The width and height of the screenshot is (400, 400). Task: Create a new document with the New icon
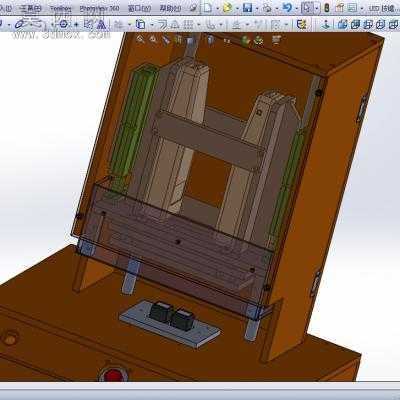point(208,8)
